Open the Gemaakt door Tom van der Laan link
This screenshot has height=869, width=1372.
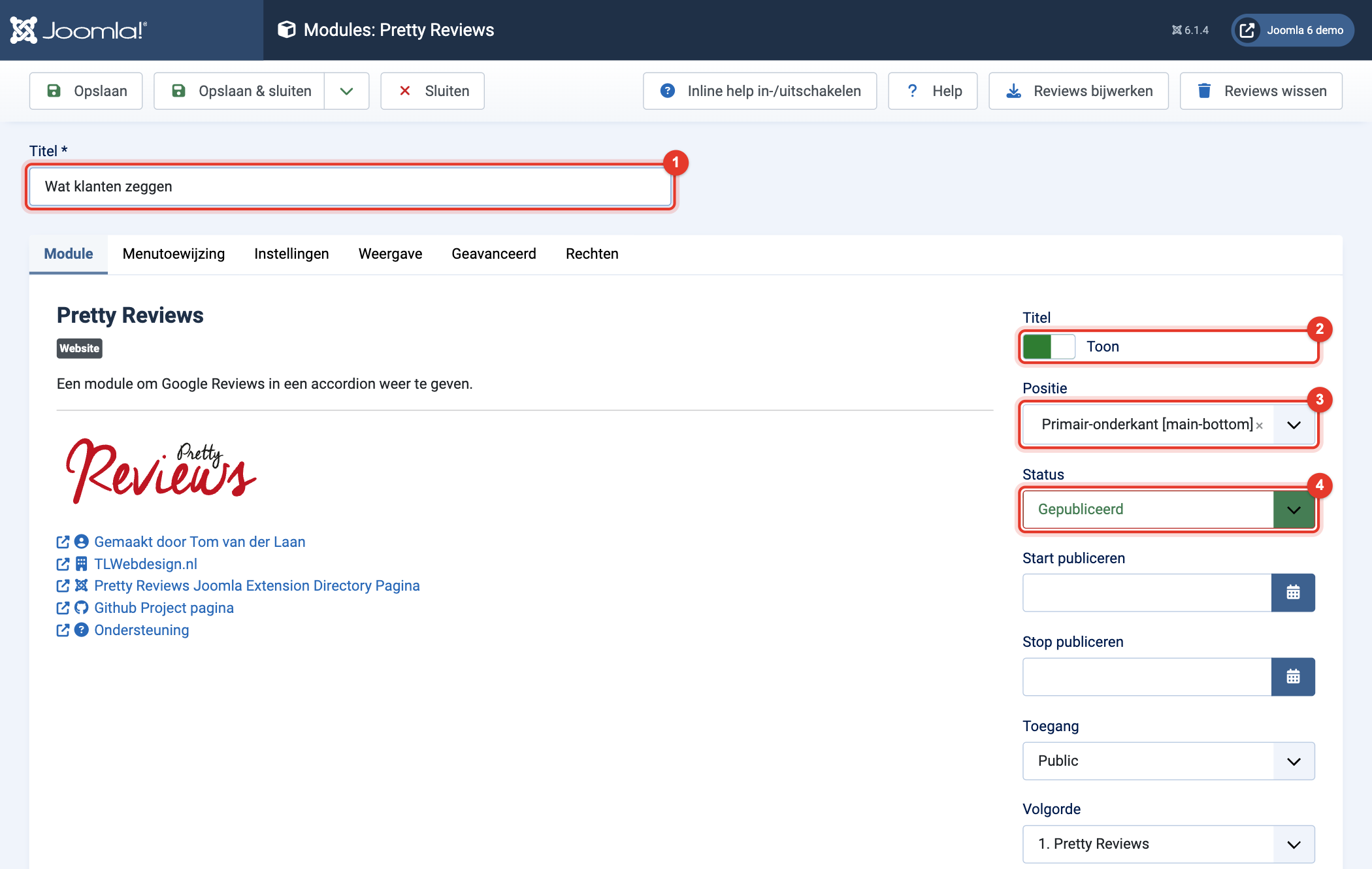(200, 542)
